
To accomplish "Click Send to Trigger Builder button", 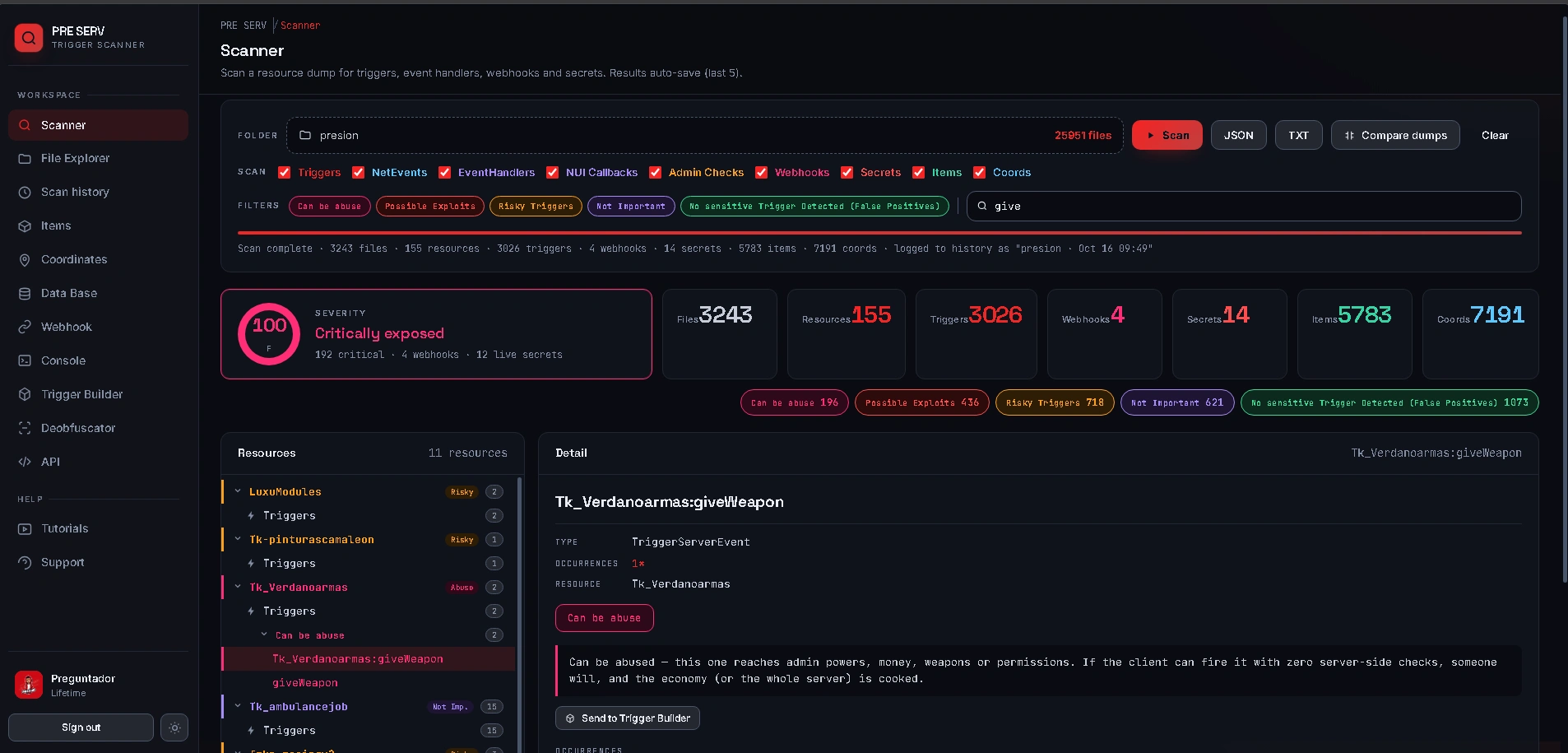I will pyautogui.click(x=628, y=718).
